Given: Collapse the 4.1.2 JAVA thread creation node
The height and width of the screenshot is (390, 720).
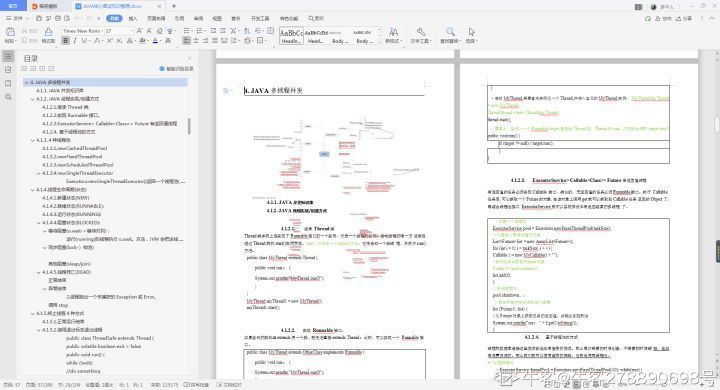Looking at the screenshot, I should click(x=33, y=99).
